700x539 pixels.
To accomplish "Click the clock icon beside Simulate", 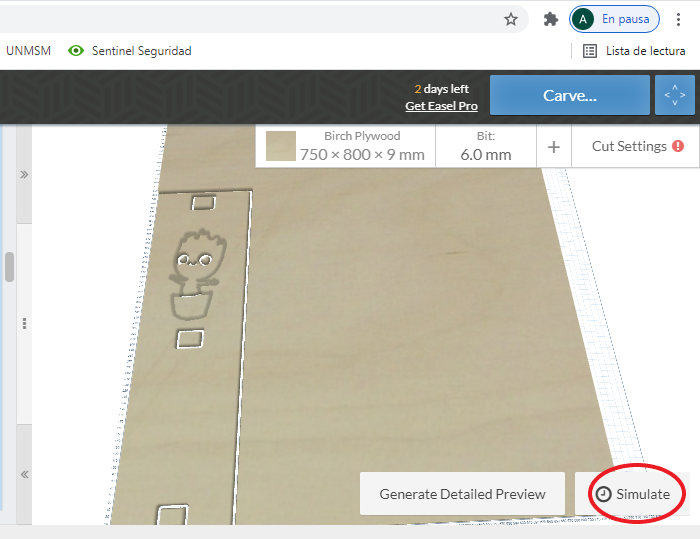I will (x=604, y=494).
